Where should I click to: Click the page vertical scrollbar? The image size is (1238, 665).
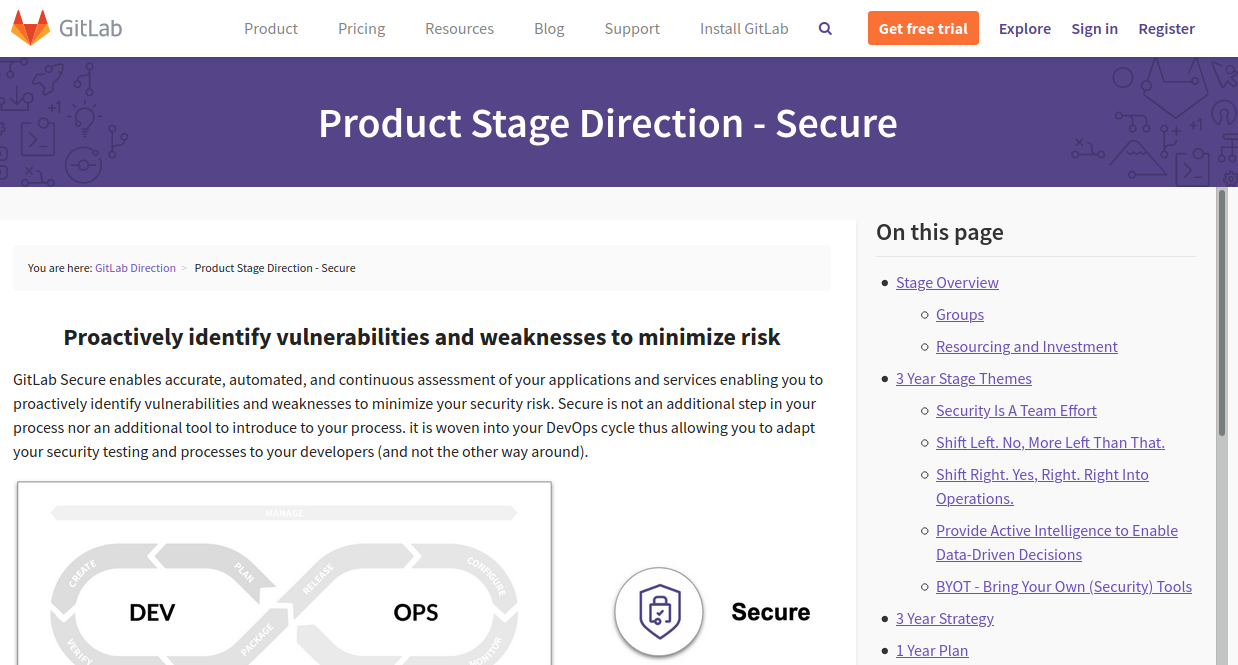[x=1222, y=426]
